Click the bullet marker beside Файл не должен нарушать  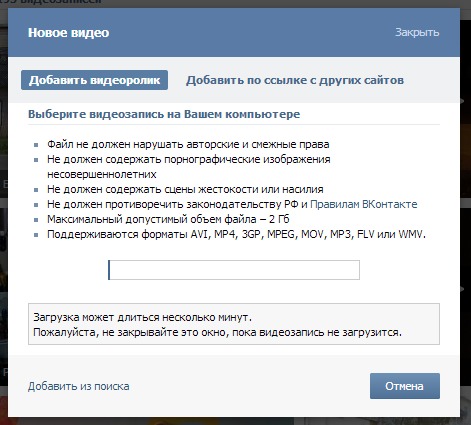pos(36,145)
